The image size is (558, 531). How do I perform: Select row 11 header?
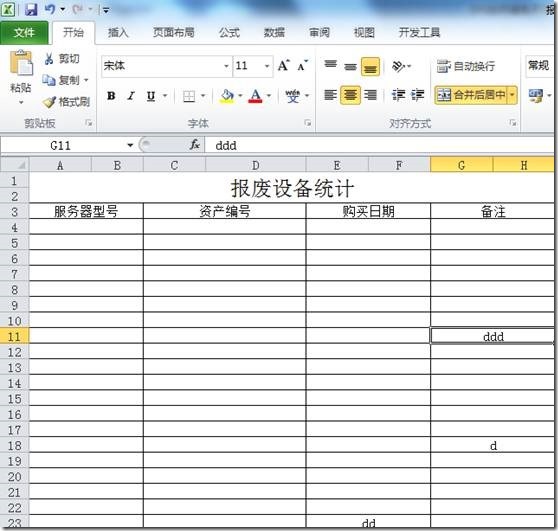point(15,336)
